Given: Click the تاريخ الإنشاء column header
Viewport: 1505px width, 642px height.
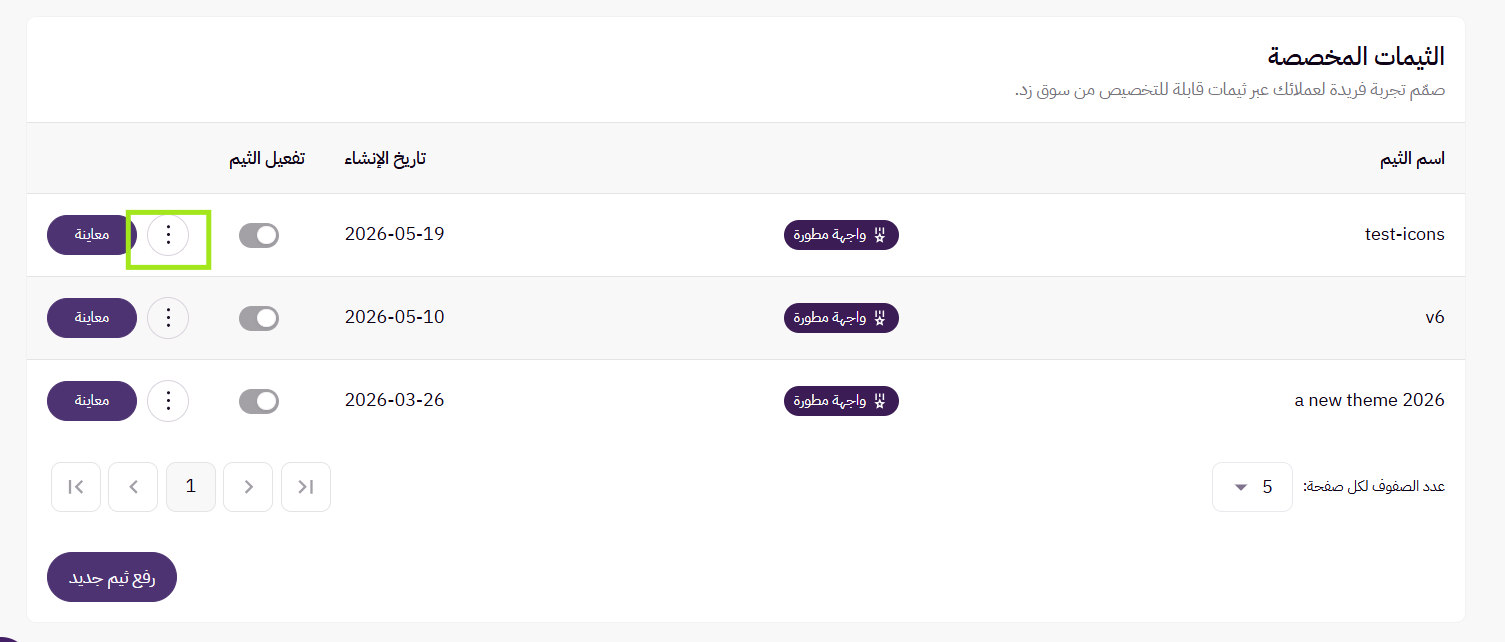Looking at the screenshot, I should [x=385, y=159].
